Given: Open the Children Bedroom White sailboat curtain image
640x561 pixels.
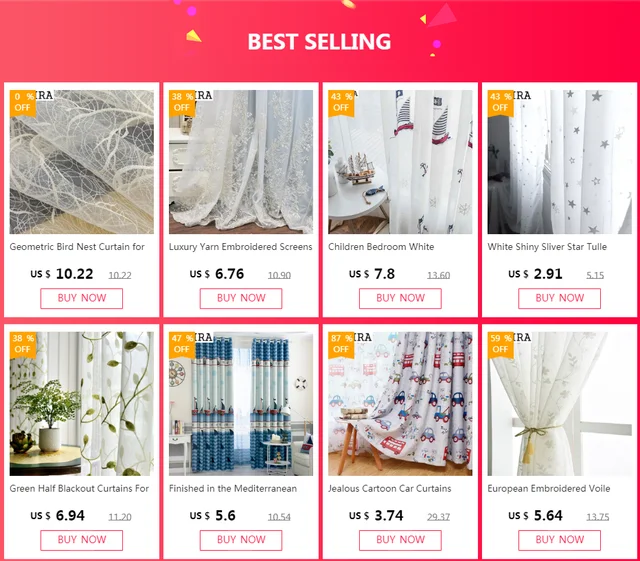Looking at the screenshot, I should (x=400, y=162).
